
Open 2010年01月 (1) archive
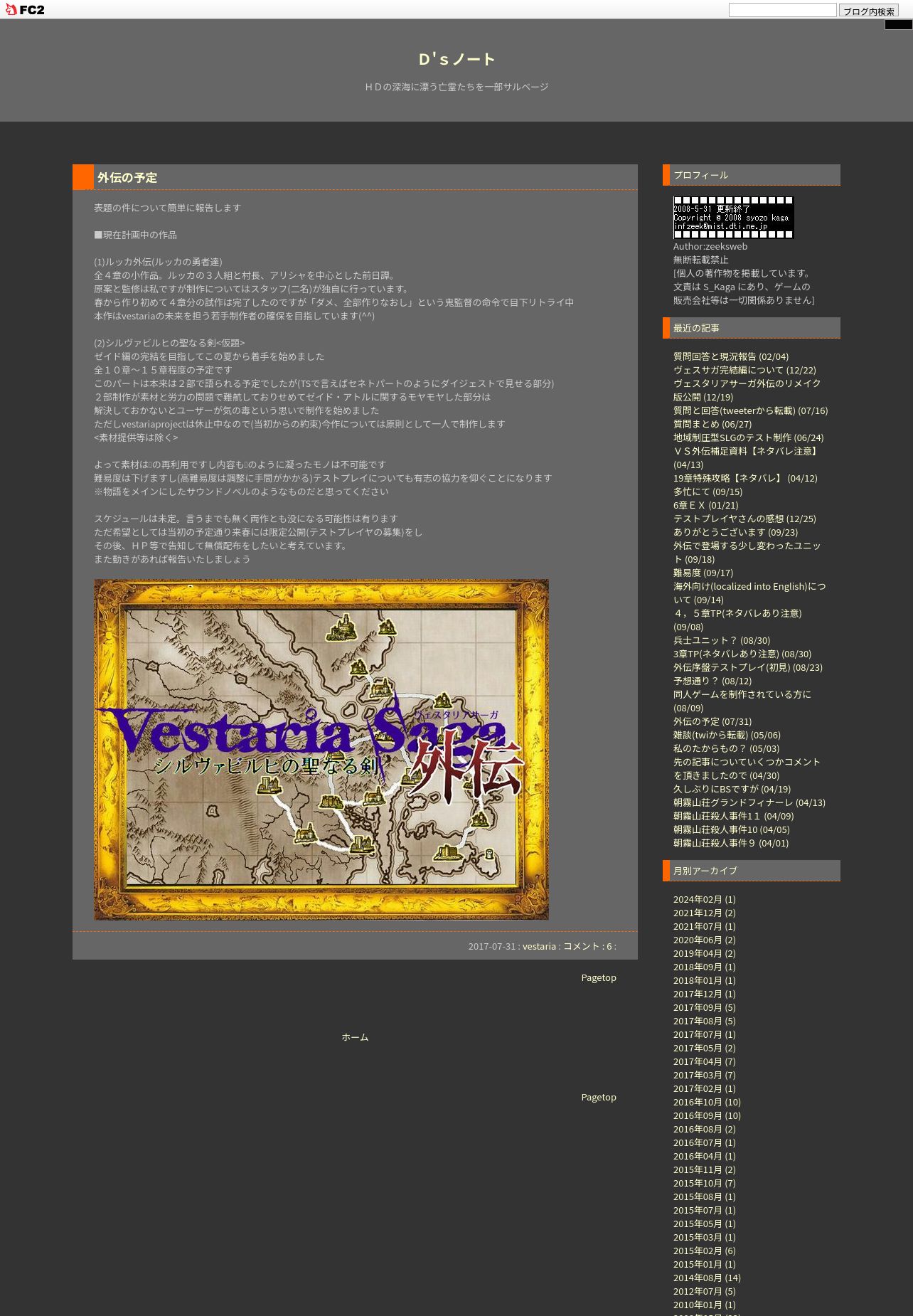[x=705, y=1305]
